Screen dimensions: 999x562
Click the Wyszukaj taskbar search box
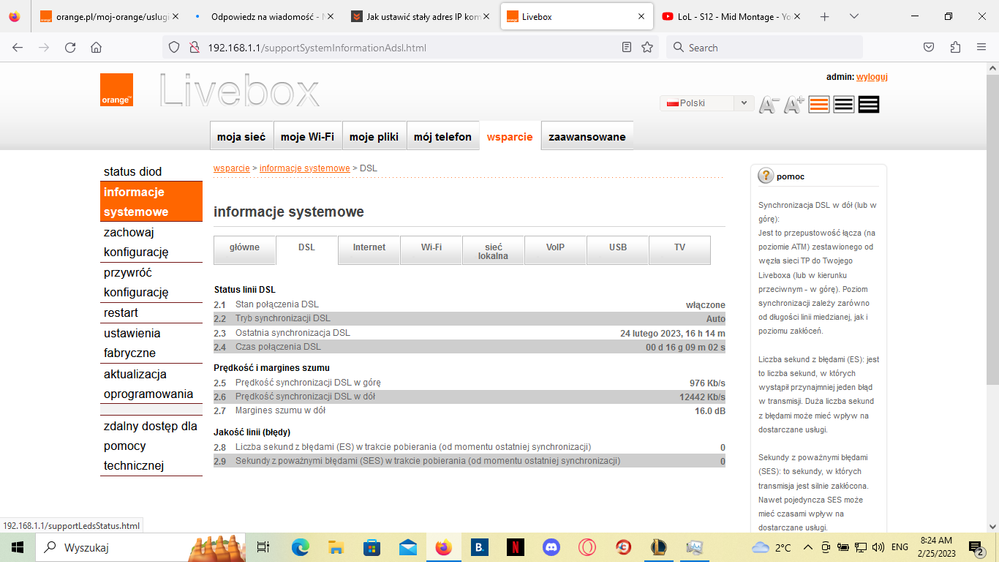click(x=141, y=547)
